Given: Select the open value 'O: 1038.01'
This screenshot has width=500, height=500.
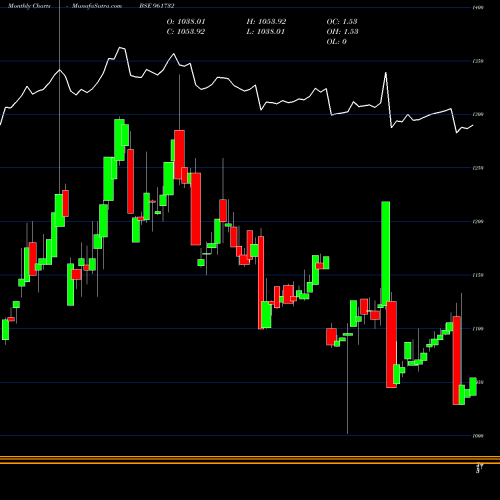Looking at the screenshot, I should point(186,22).
